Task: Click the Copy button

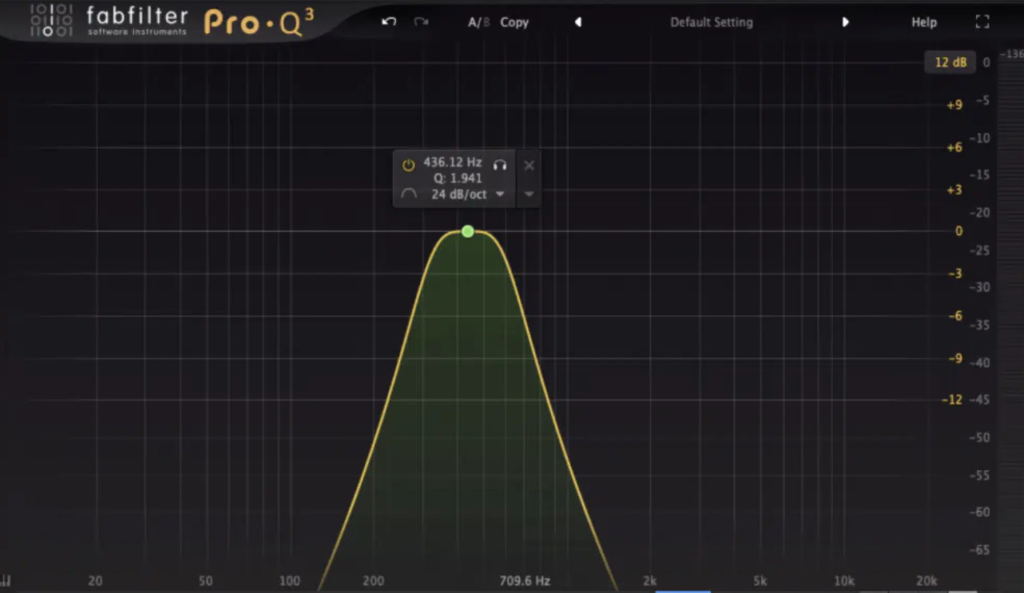Action: (514, 21)
